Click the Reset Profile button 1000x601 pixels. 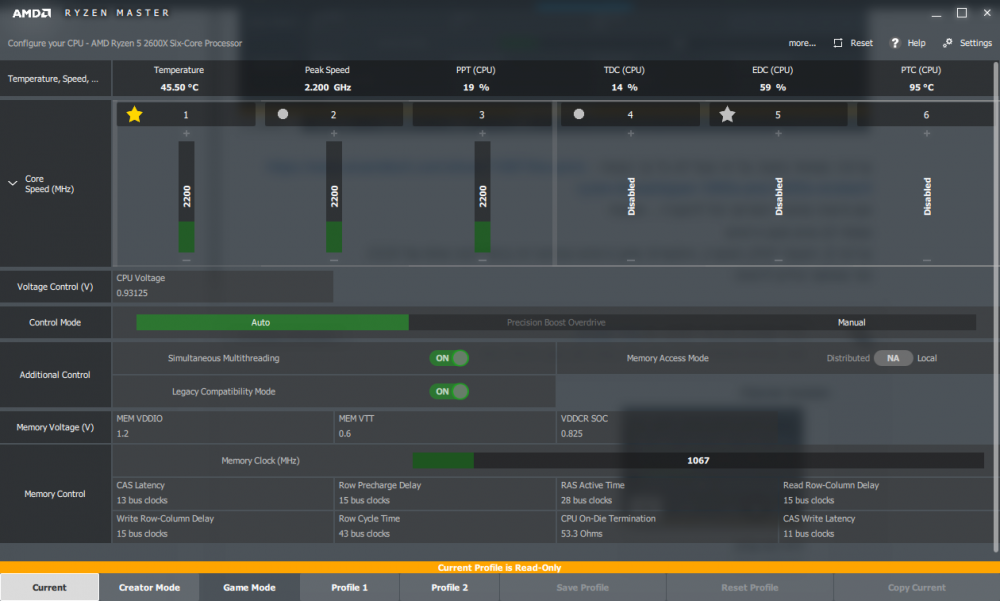tap(749, 587)
